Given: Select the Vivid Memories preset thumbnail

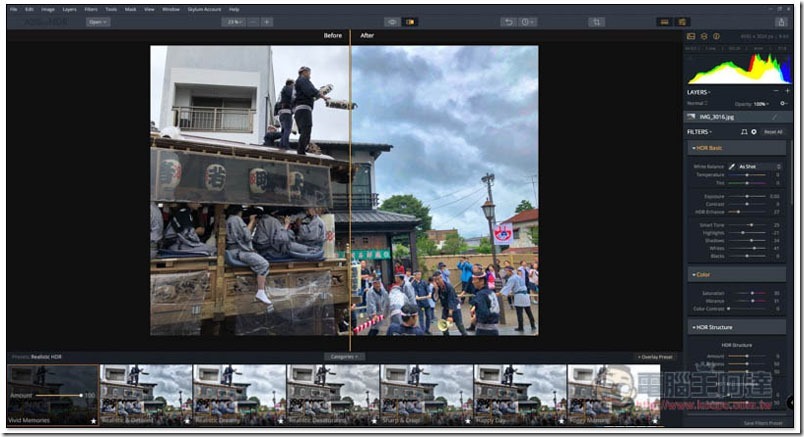Looking at the screenshot, I should [x=53, y=395].
